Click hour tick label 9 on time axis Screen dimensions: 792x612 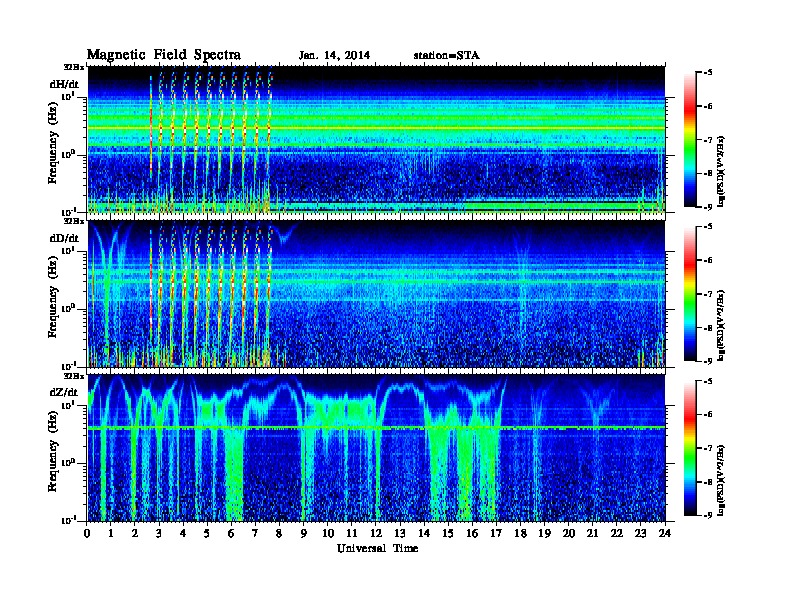click(x=304, y=533)
